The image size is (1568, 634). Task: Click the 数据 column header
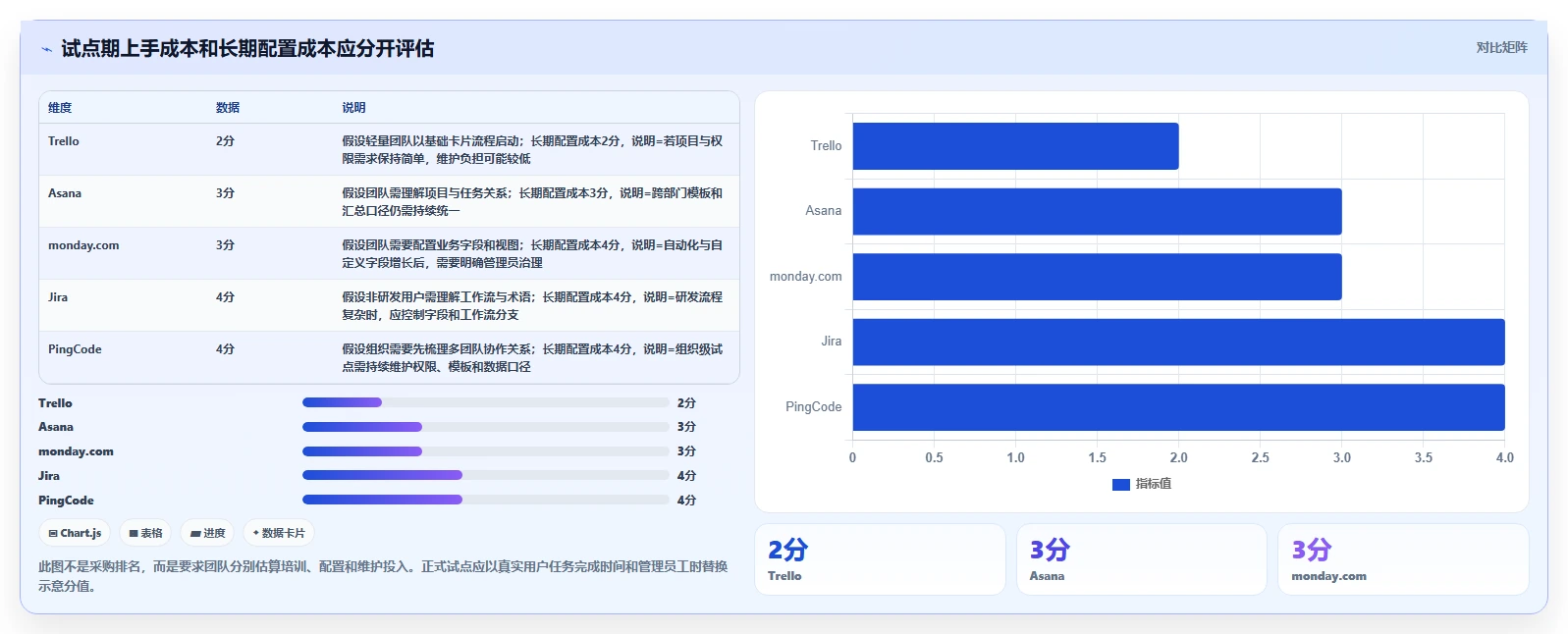click(x=228, y=108)
